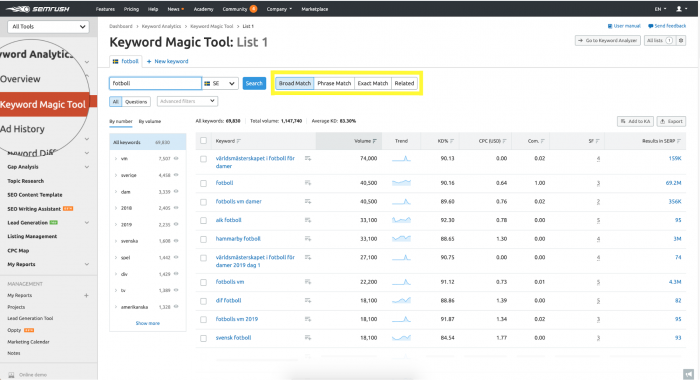Screen dimensions: 700x380
Task: Sort by Results in SERP sort icon
Action: click(x=679, y=141)
